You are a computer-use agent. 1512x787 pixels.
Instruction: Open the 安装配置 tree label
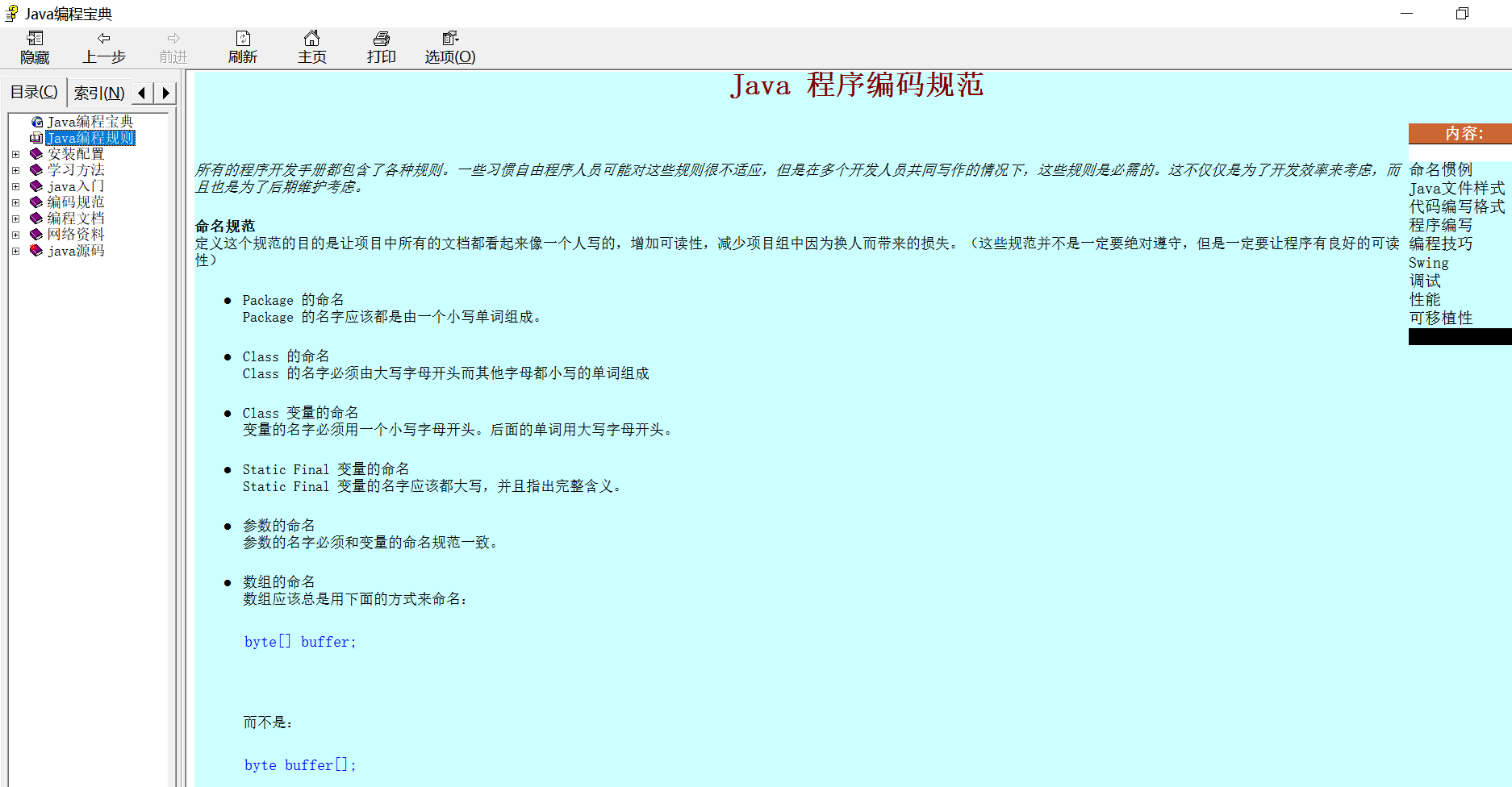[x=76, y=154]
